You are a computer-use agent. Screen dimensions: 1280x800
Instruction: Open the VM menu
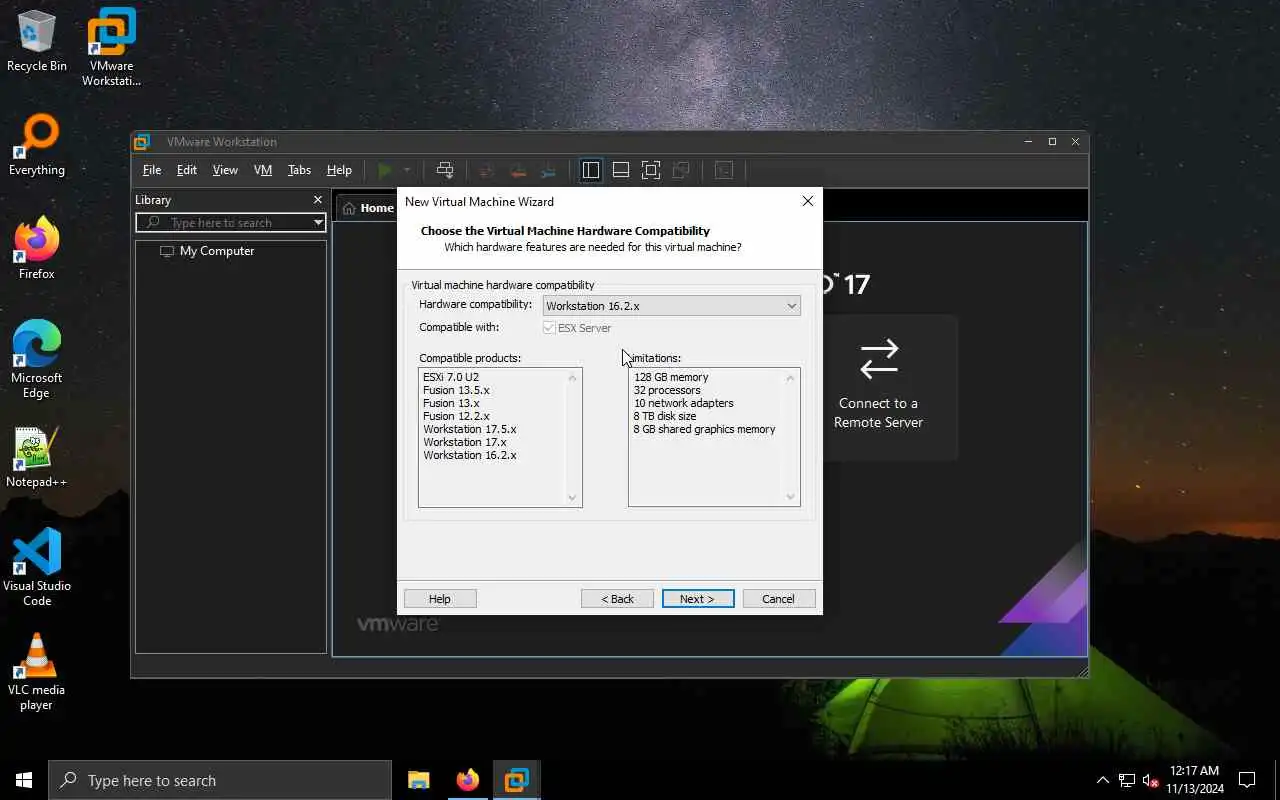[263, 170]
